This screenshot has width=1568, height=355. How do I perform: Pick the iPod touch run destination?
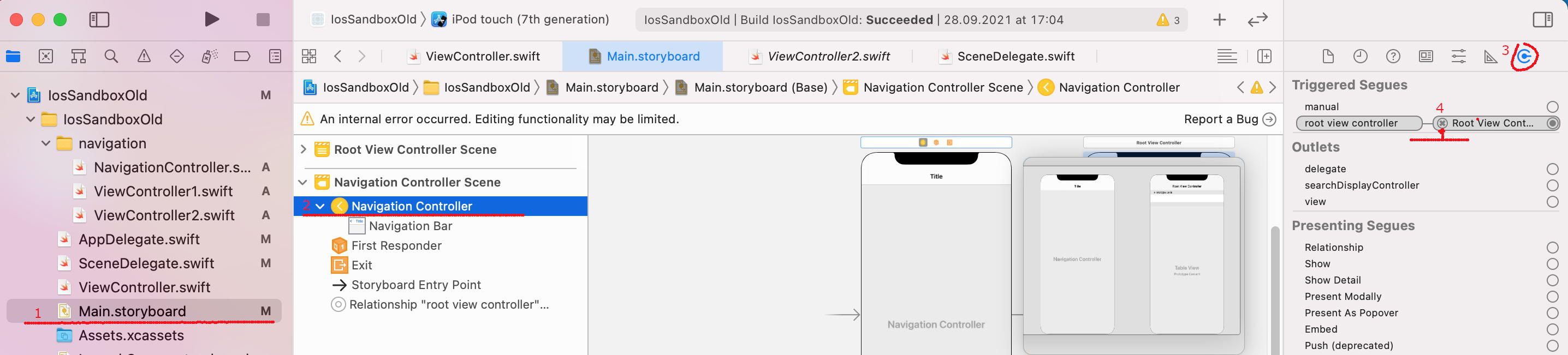[520, 20]
